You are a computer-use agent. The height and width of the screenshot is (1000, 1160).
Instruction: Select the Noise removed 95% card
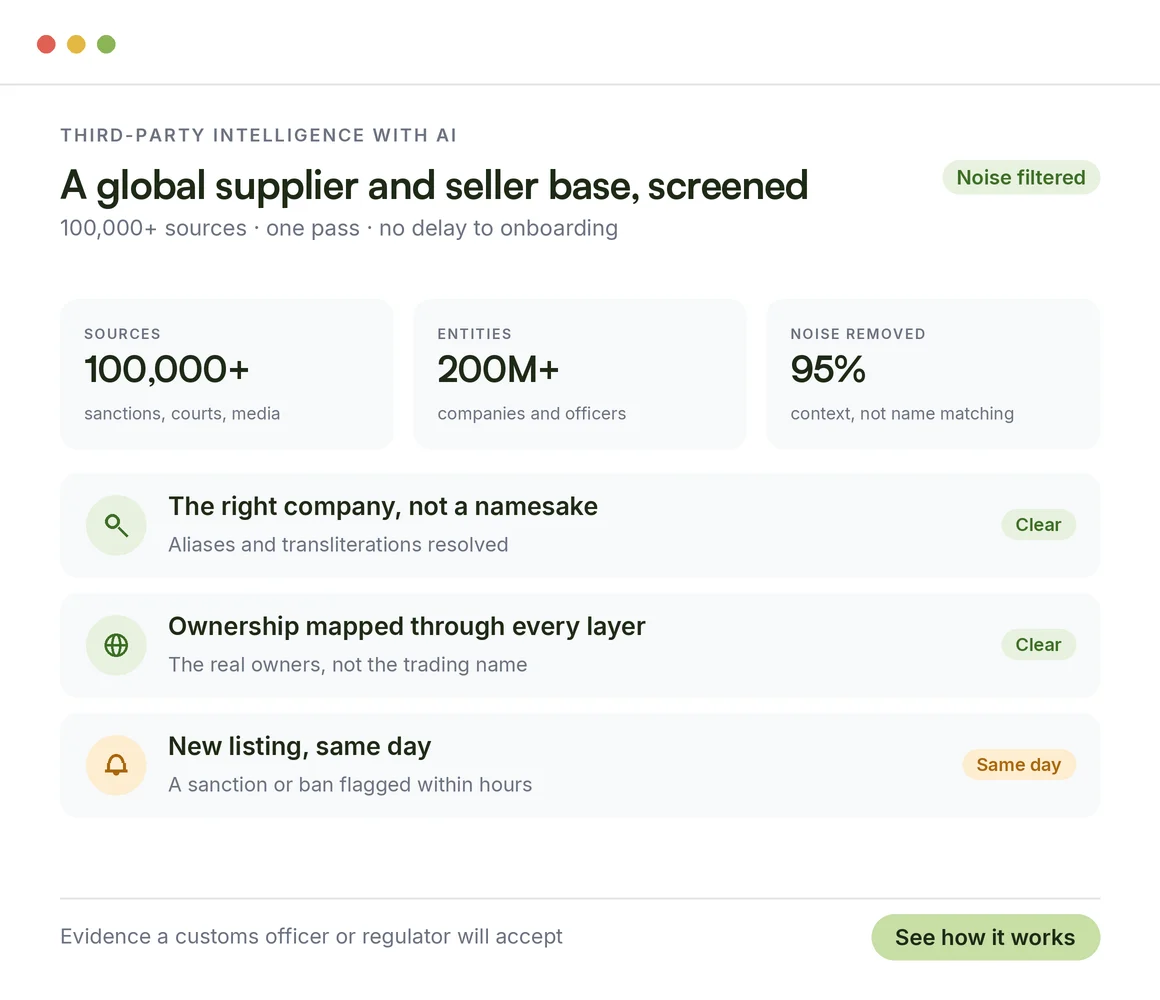pos(933,374)
